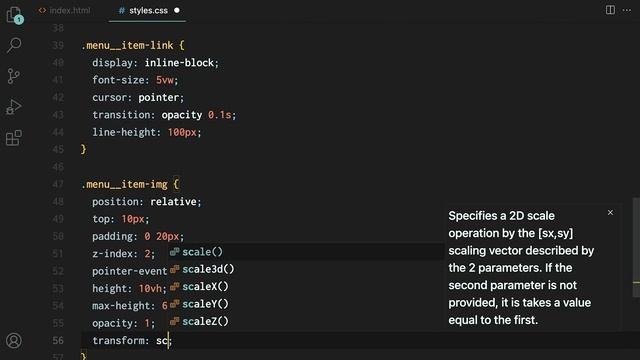This screenshot has width=640, height=360.
Task: Select the scale3d() suggestion
Action: (x=306, y=269)
